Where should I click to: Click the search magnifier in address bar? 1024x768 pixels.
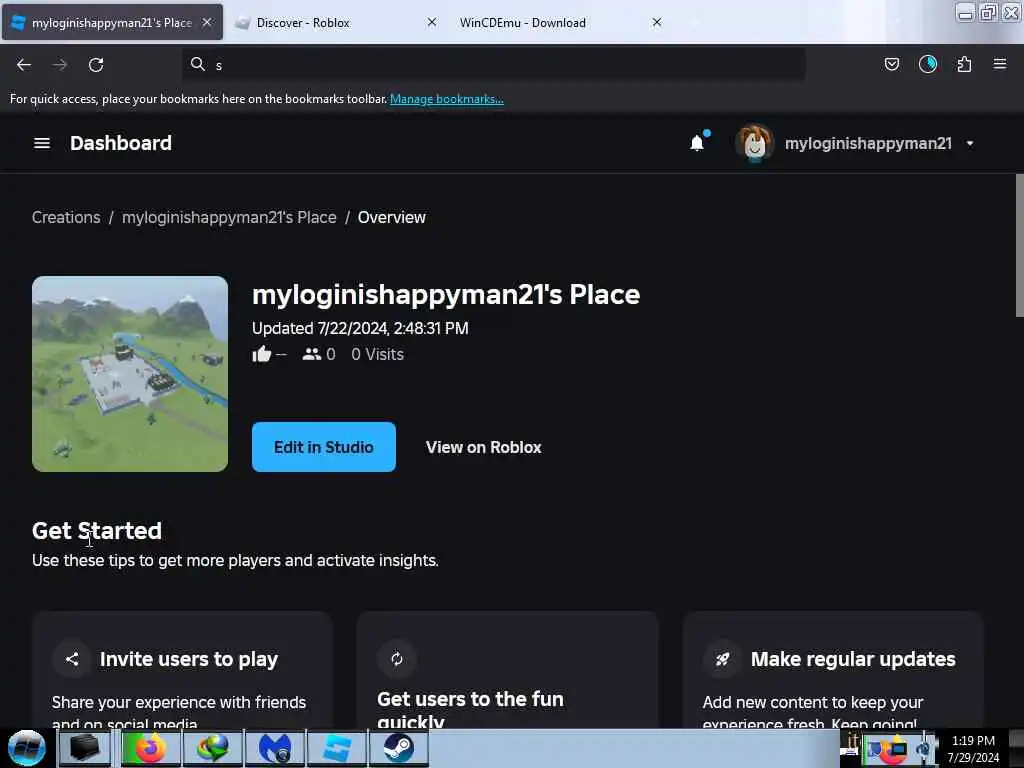pos(198,64)
